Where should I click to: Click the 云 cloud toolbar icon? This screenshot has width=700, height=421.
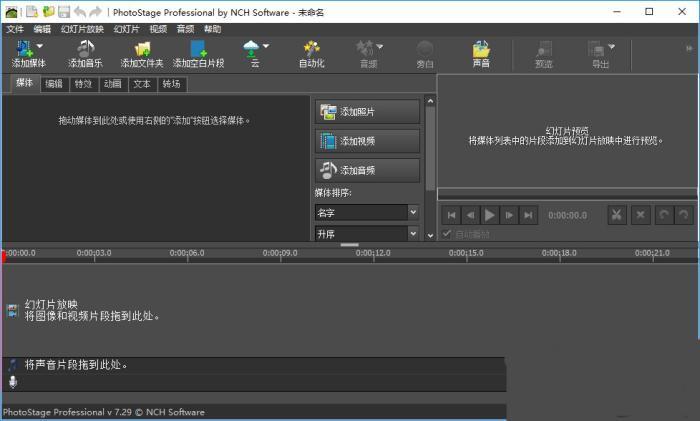pos(251,48)
